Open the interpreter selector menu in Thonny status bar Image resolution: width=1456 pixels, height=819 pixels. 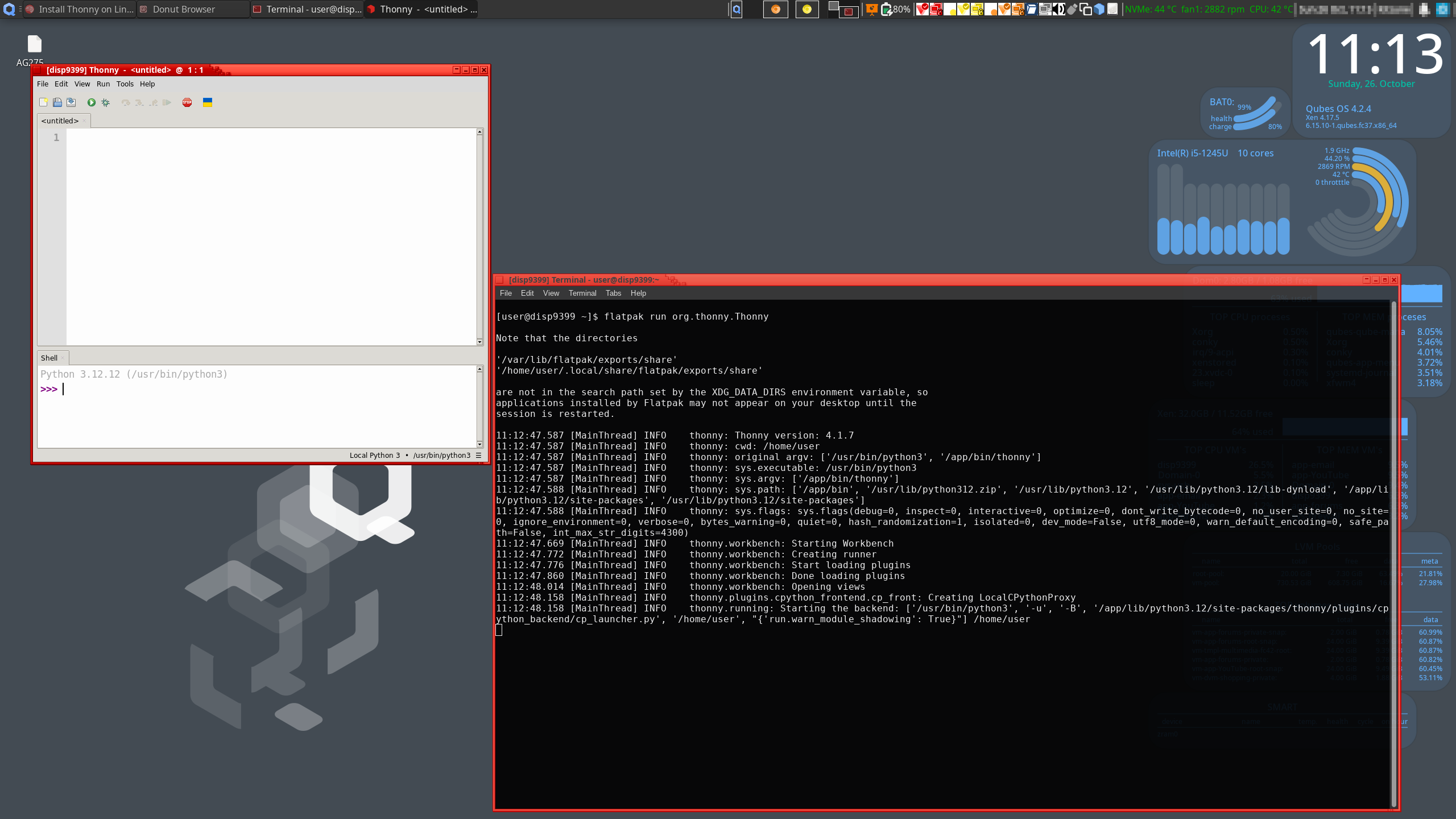tap(478, 455)
